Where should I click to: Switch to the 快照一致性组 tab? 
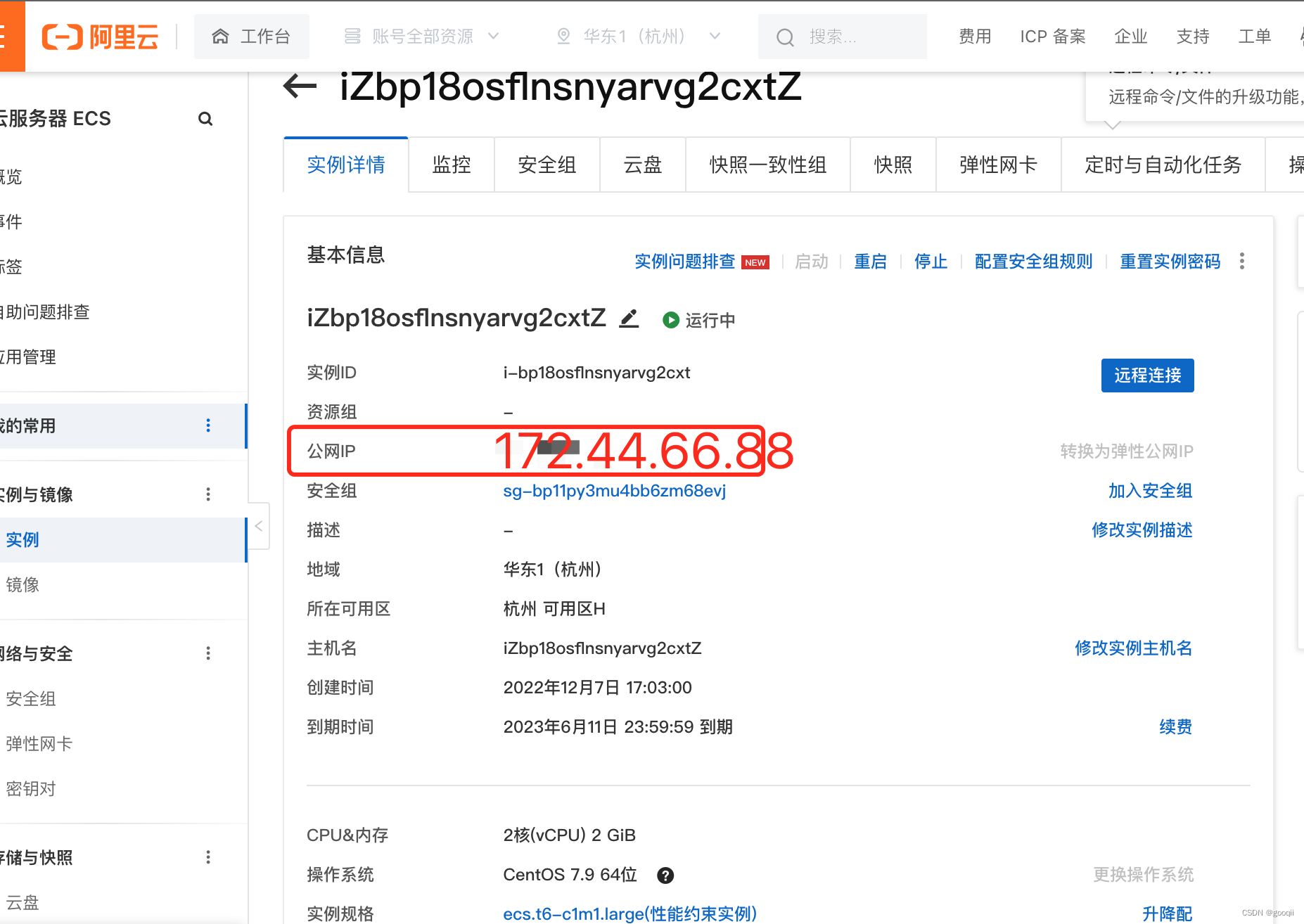coord(768,165)
